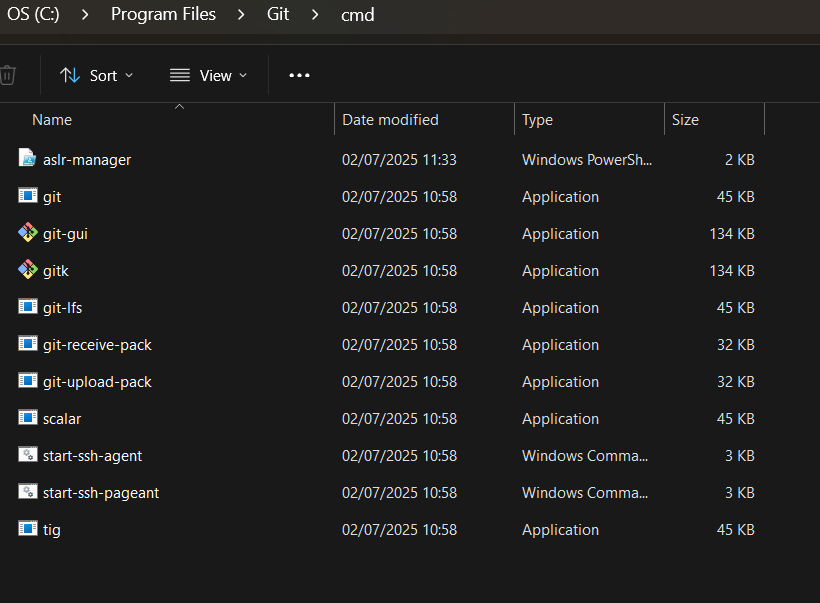Select the tig file name
The width and height of the screenshot is (820, 603).
tap(52, 530)
